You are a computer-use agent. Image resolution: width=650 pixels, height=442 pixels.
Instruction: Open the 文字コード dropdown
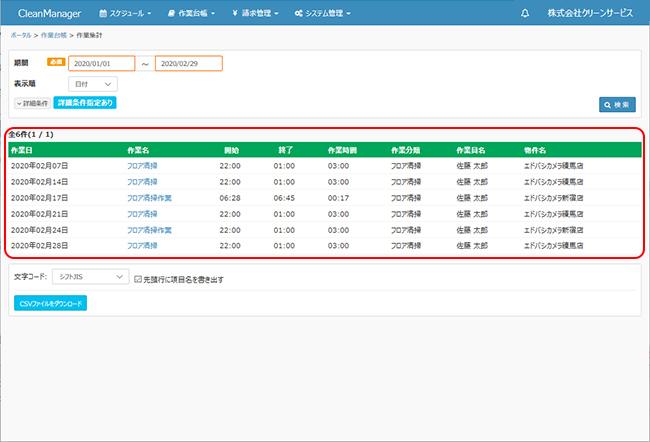(90, 276)
